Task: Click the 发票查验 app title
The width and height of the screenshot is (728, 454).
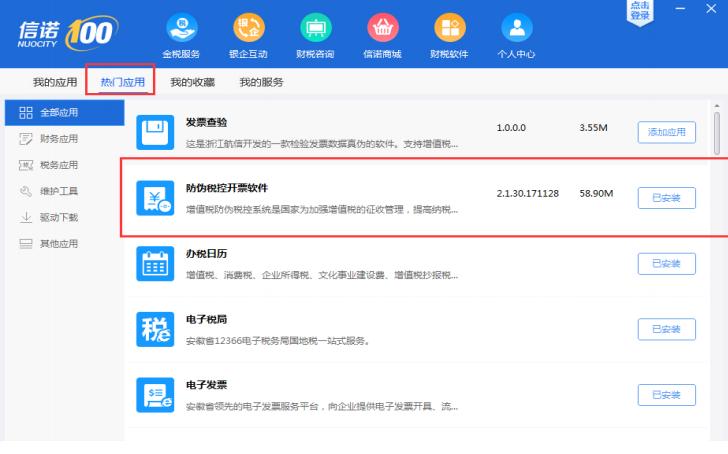Action: (206, 123)
